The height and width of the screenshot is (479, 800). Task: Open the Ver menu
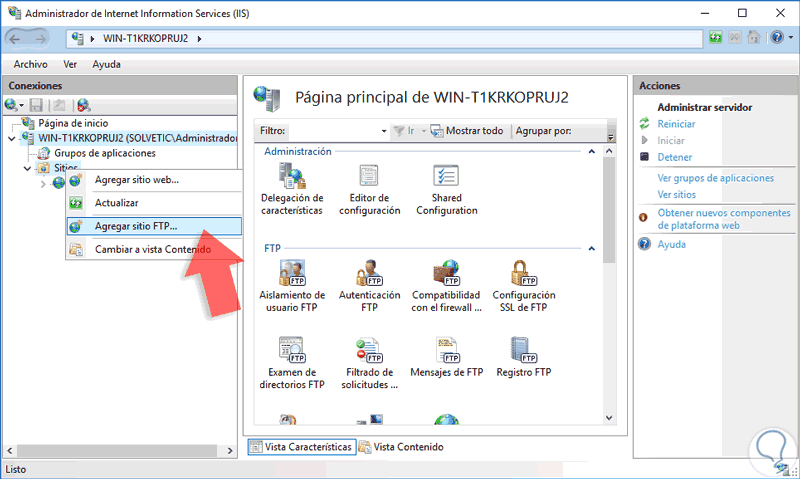tap(70, 64)
